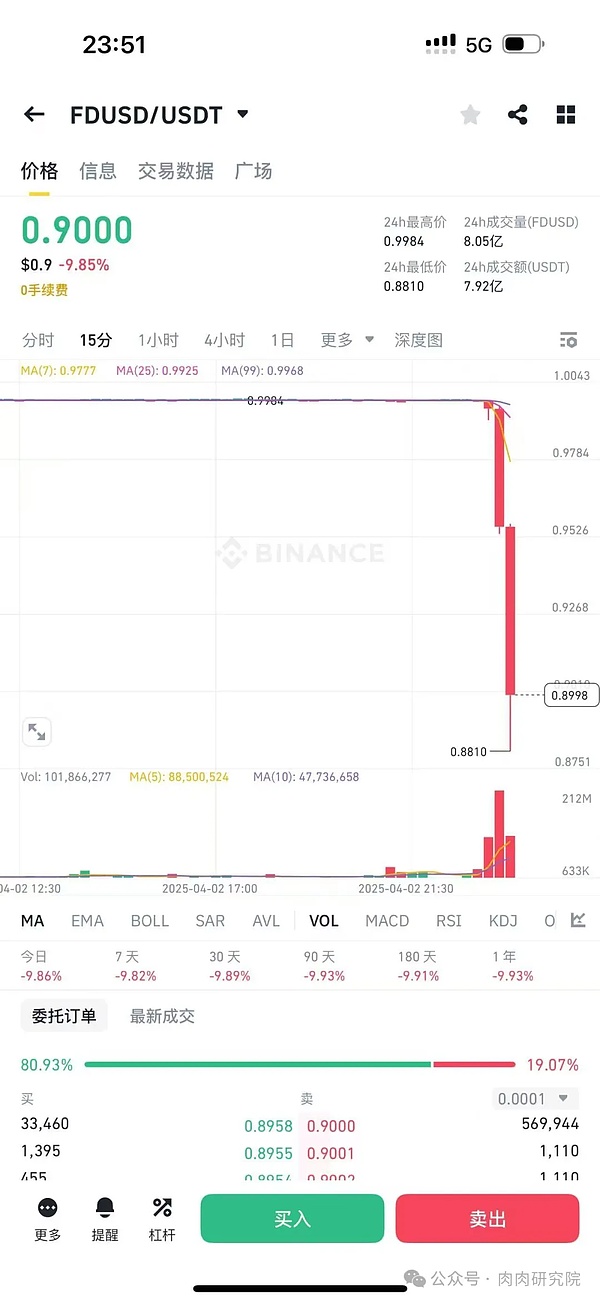The height and width of the screenshot is (1303, 600).
Task: Switch to the 最新成交 tab
Action: point(162,1017)
